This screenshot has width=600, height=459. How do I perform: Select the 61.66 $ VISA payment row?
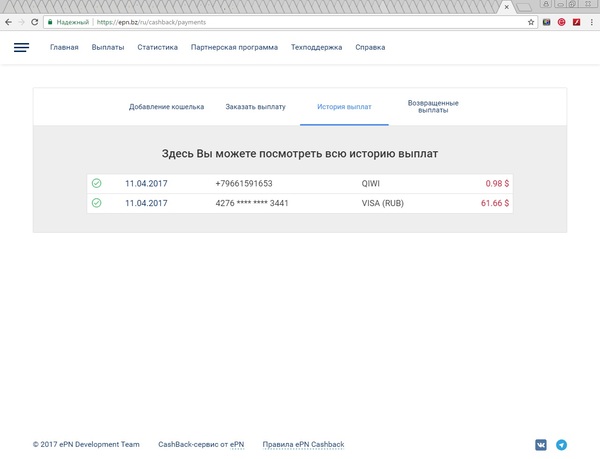[x=300, y=203]
